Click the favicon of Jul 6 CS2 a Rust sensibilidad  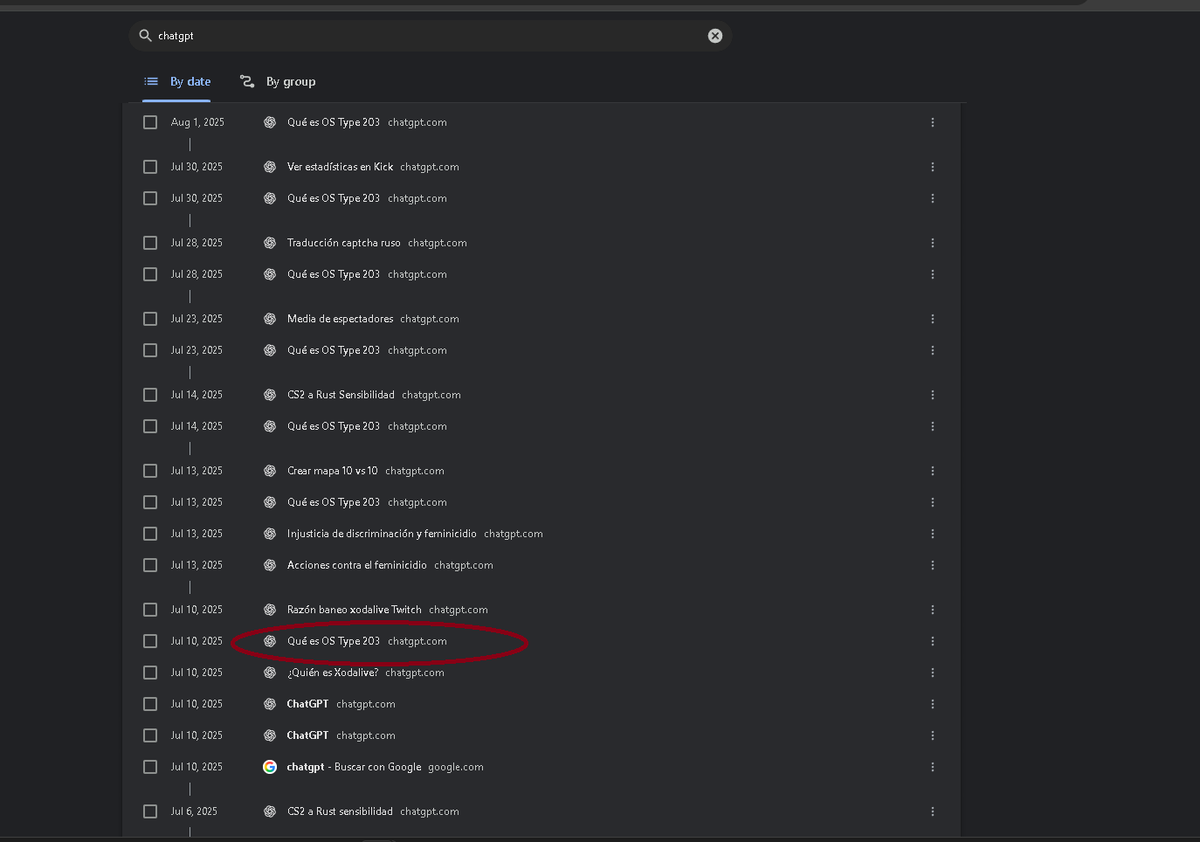[x=270, y=812]
